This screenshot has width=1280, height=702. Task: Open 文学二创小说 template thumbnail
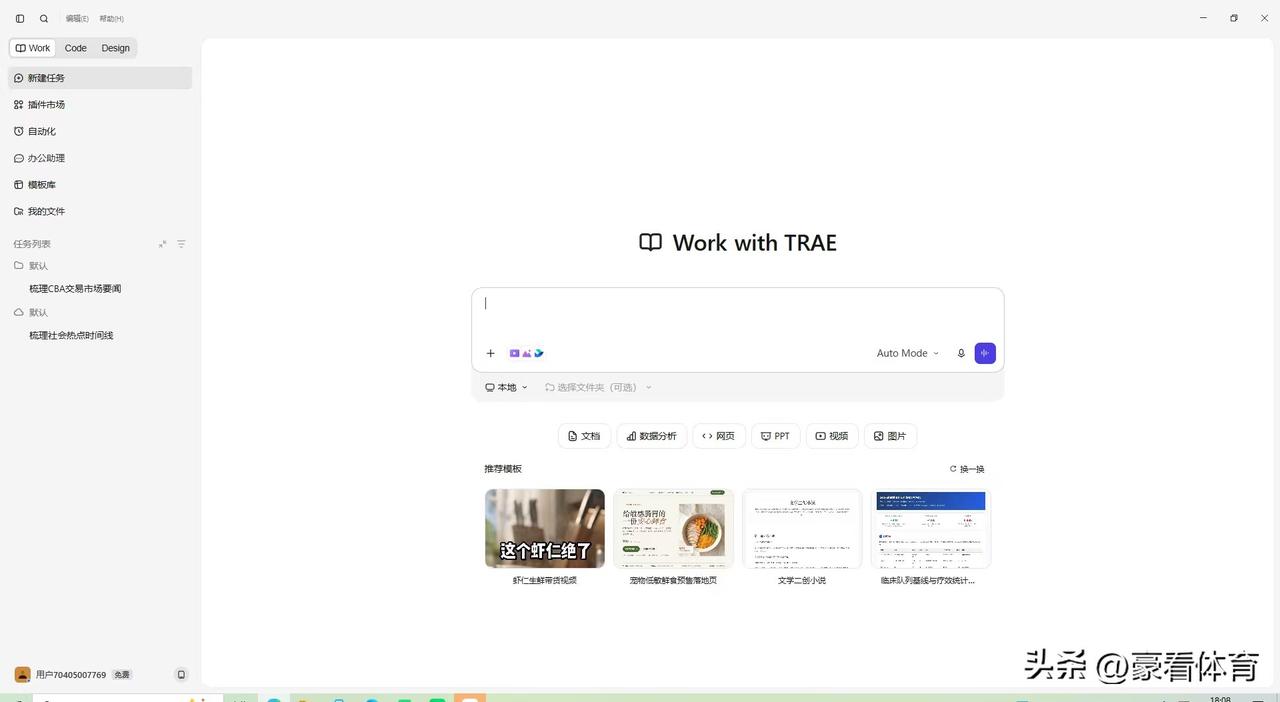pyautogui.click(x=802, y=528)
